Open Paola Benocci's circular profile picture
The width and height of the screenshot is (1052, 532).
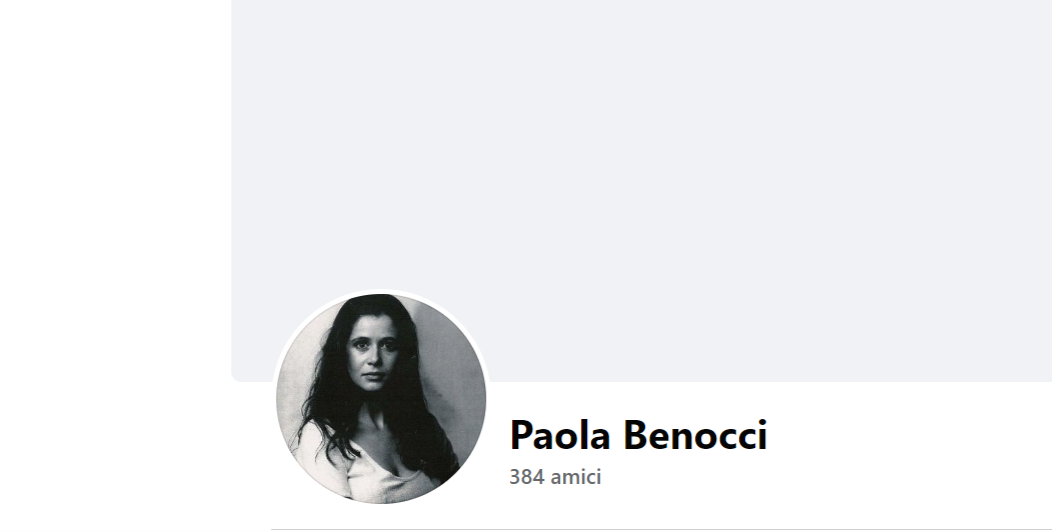(x=381, y=398)
